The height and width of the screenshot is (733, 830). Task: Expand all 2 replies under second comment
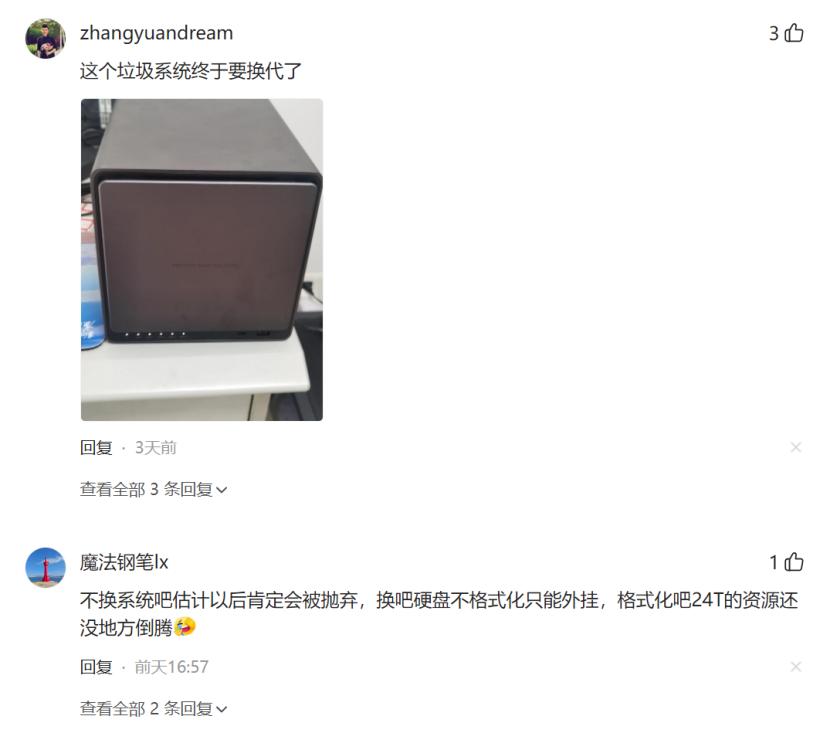point(154,708)
